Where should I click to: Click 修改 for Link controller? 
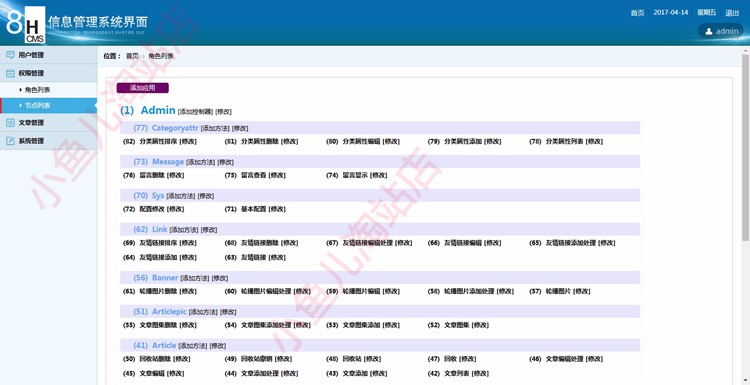[x=209, y=230]
